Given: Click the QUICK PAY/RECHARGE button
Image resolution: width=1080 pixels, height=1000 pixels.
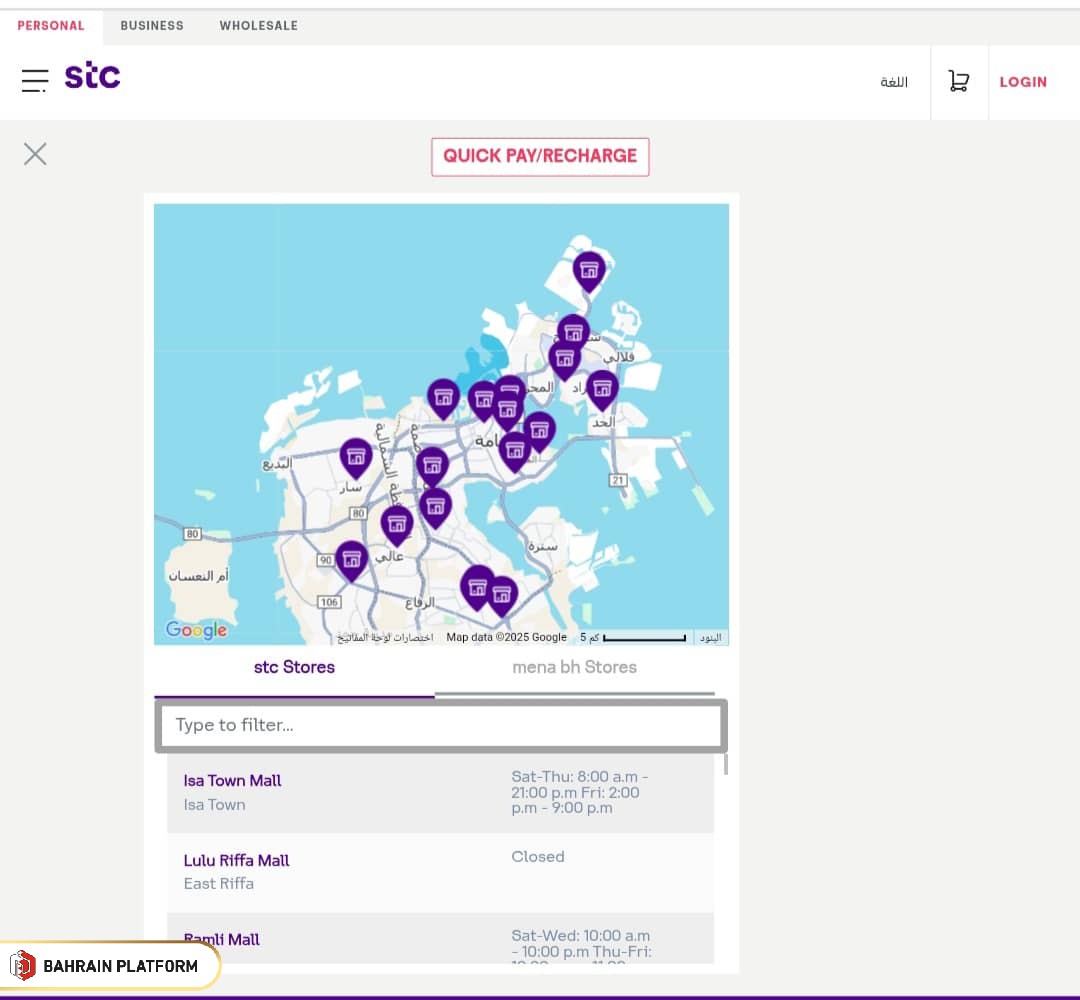Looking at the screenshot, I should click(540, 156).
